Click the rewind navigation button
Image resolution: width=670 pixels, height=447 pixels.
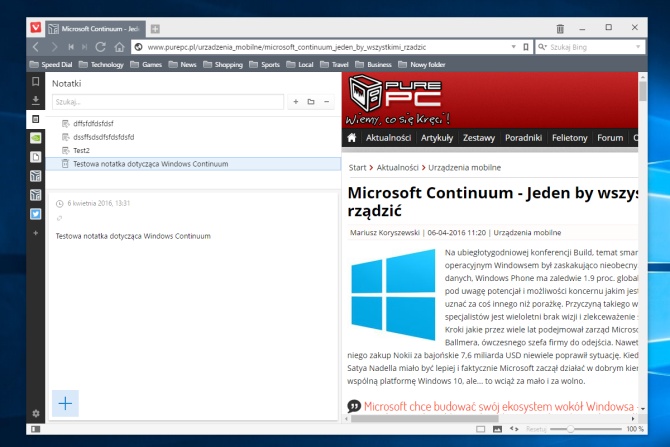tap(71, 47)
